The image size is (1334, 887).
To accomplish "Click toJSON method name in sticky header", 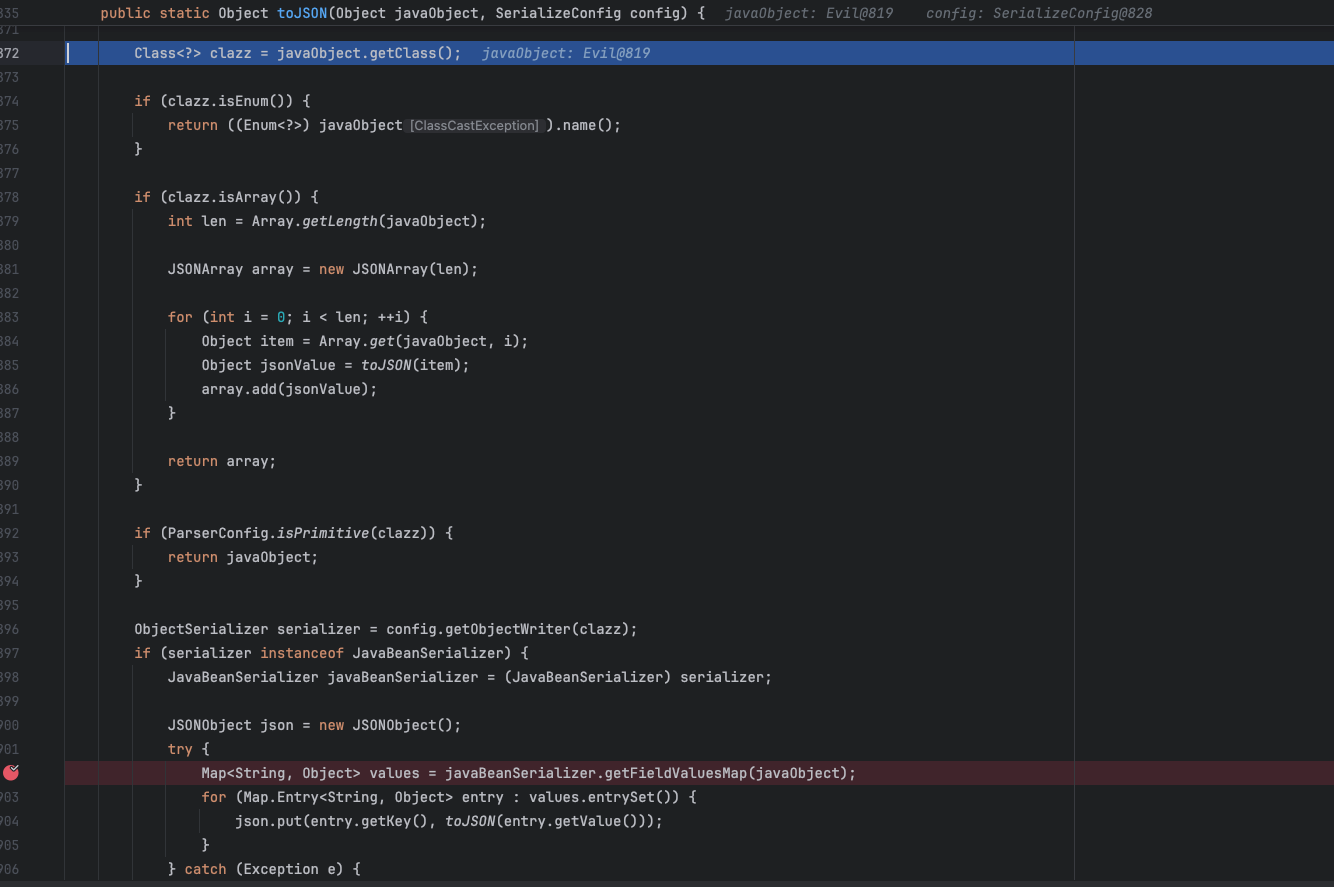I will tap(302, 13).
